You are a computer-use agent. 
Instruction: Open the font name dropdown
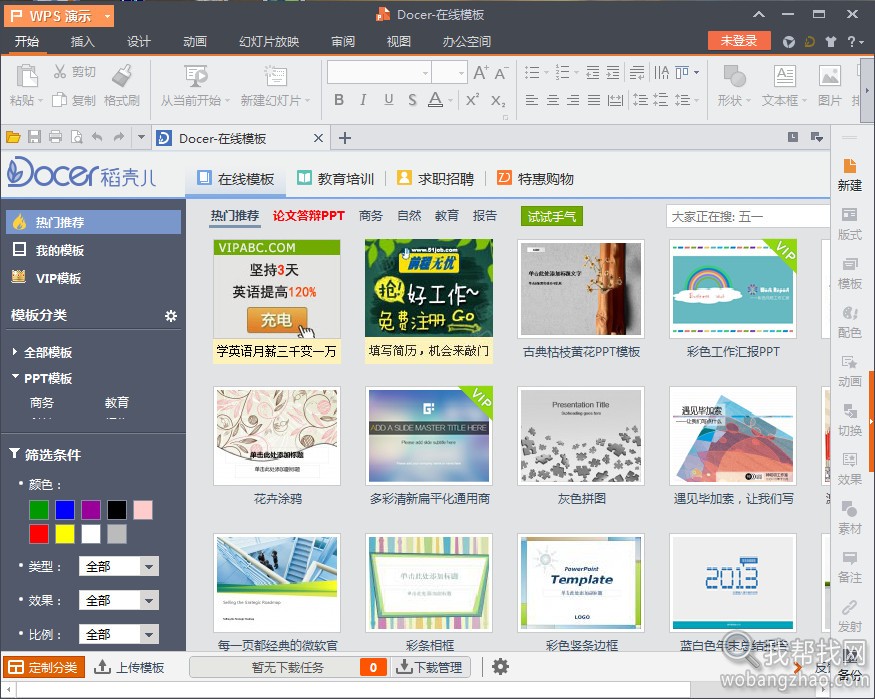click(425, 73)
